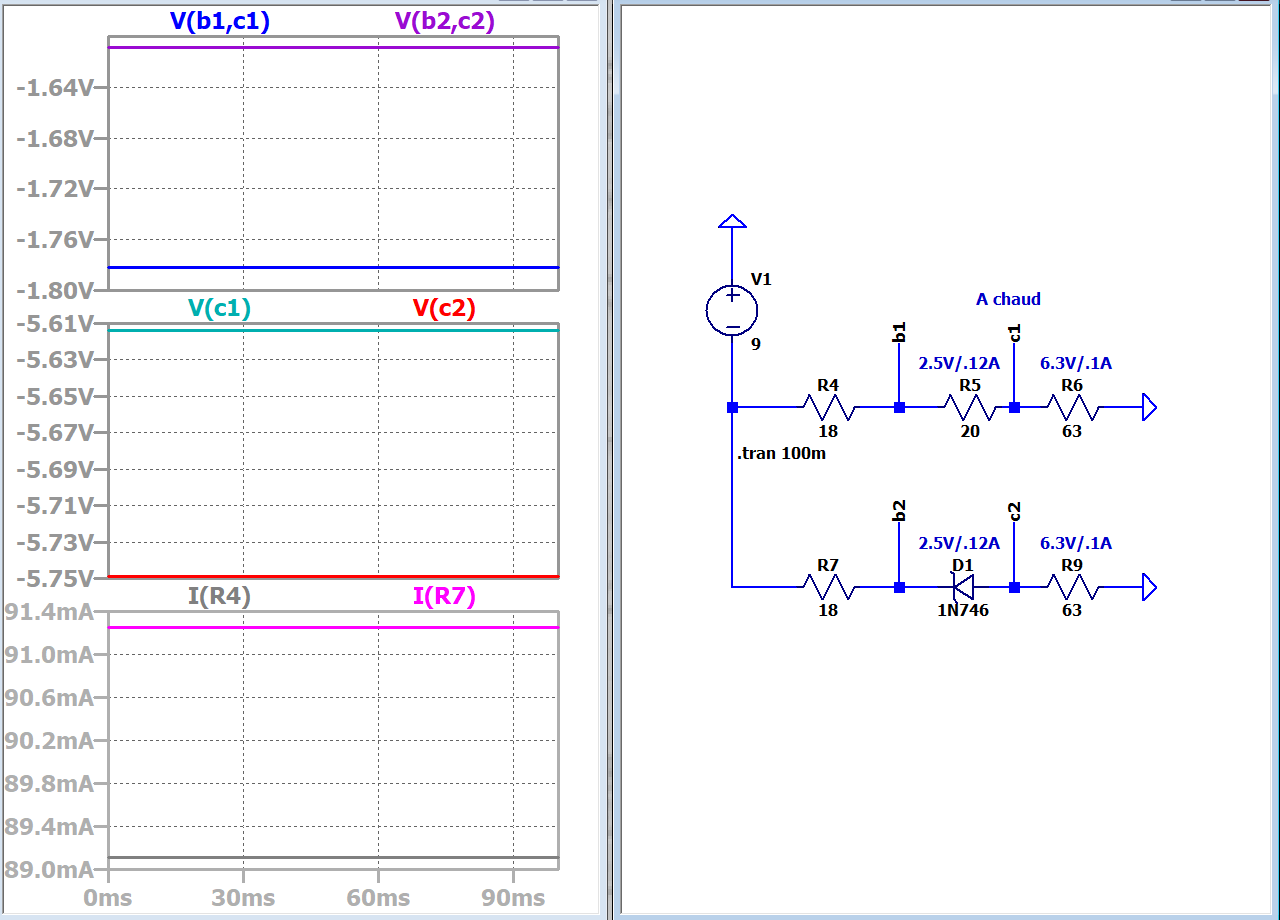The height and width of the screenshot is (920, 1280).
Task: Click the magenta I(R7) waveform line
Action: coord(332,627)
